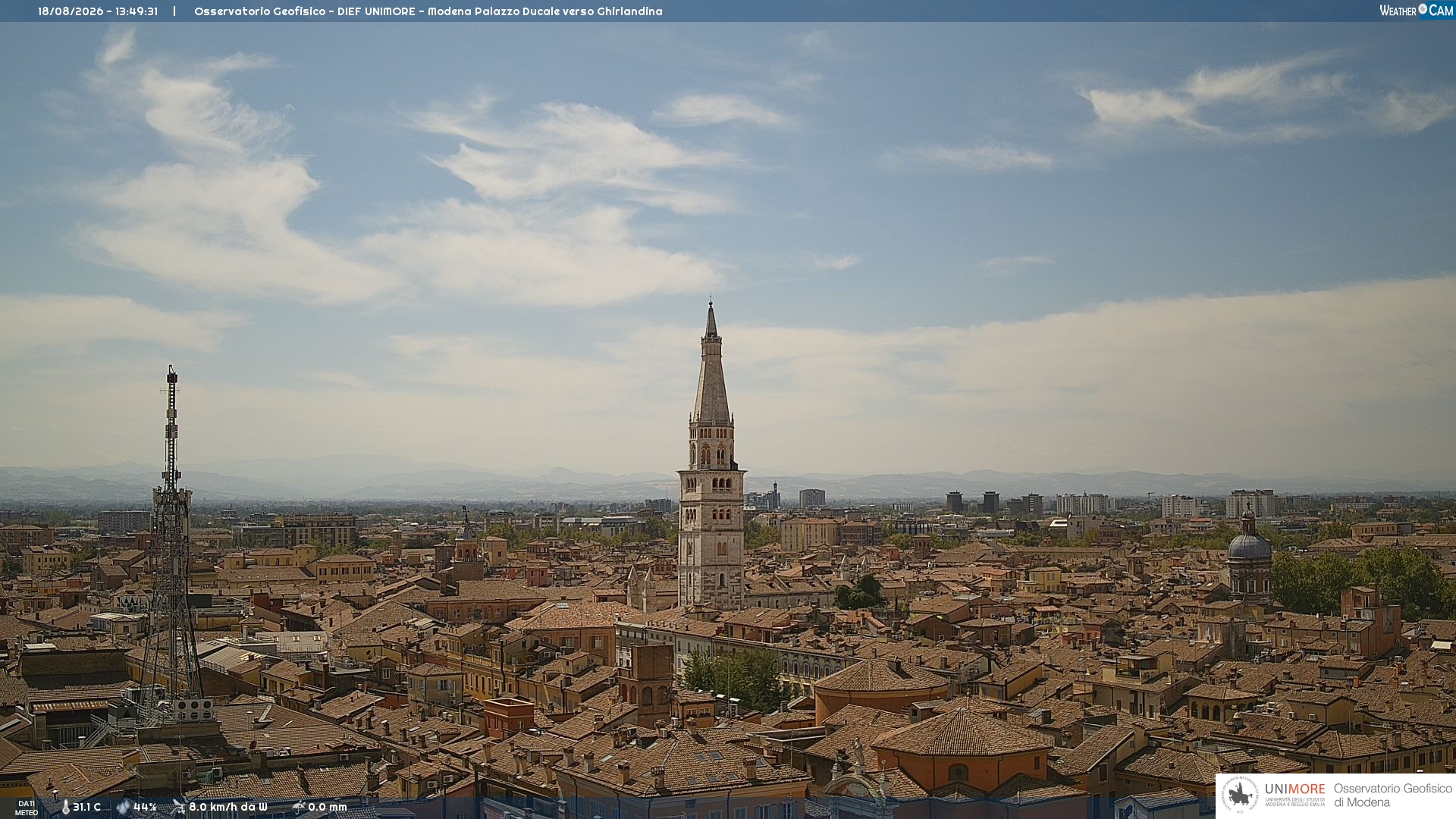Click the camera lens in the WeatherCAM logo
Screen dimensions: 1456x819
pyautogui.click(x=1423, y=9)
